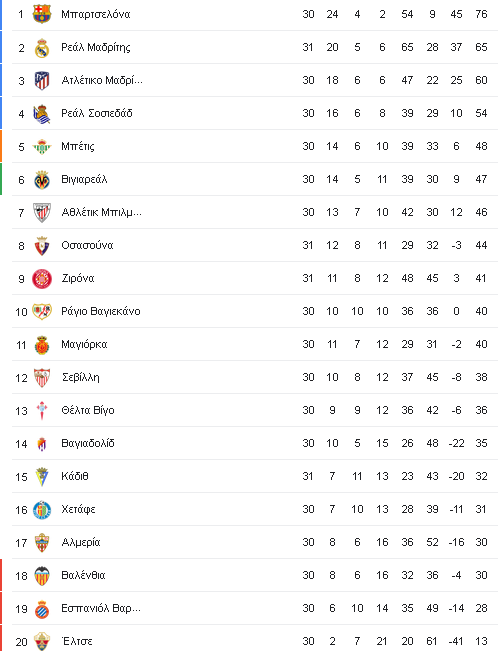Click the Betis green crest icon

point(42,146)
